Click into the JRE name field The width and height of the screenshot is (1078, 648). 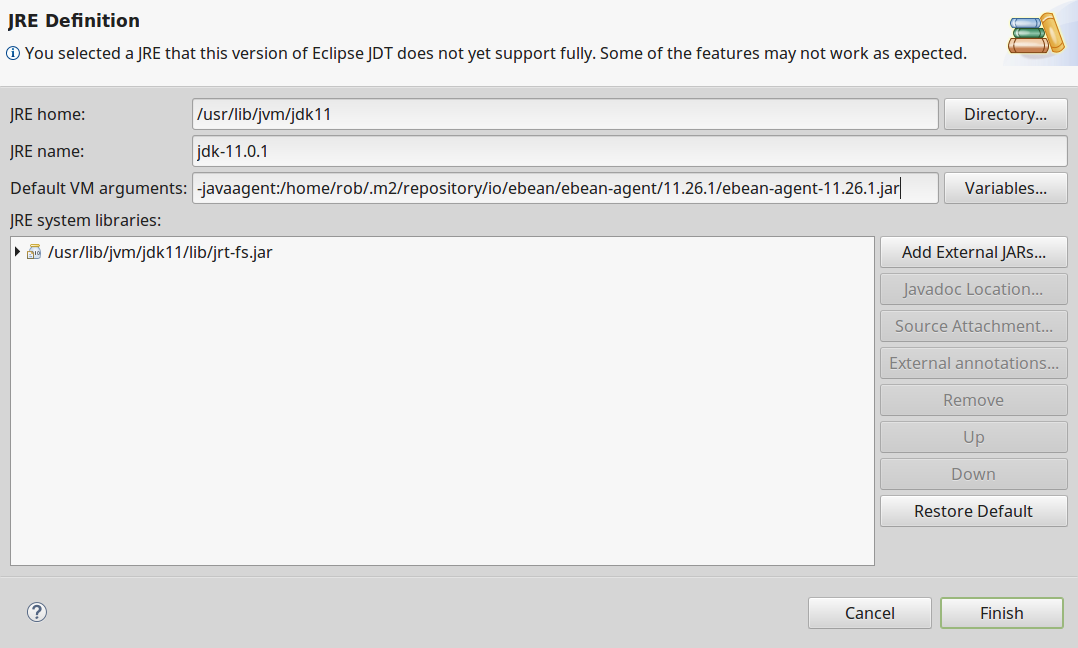[630, 151]
